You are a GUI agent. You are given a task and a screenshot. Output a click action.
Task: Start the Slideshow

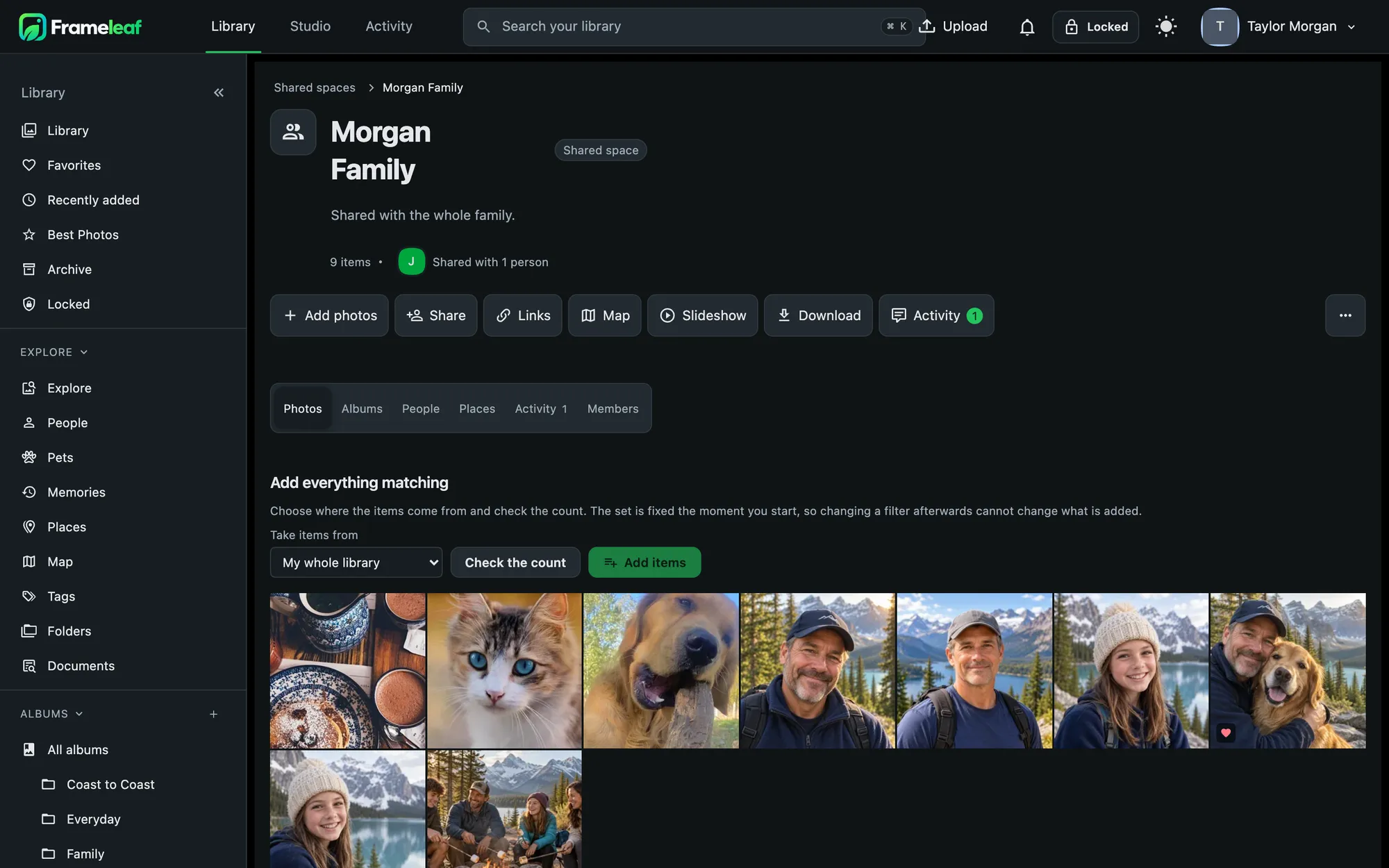pyautogui.click(x=703, y=315)
